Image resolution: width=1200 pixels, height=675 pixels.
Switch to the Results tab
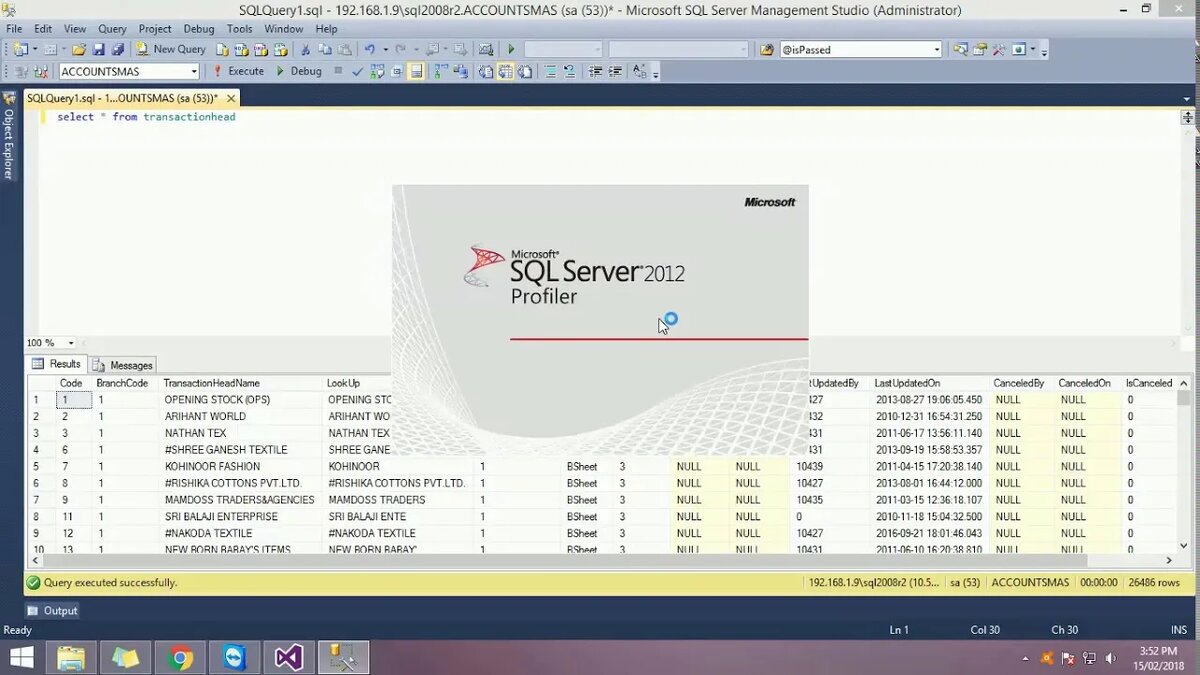57,364
